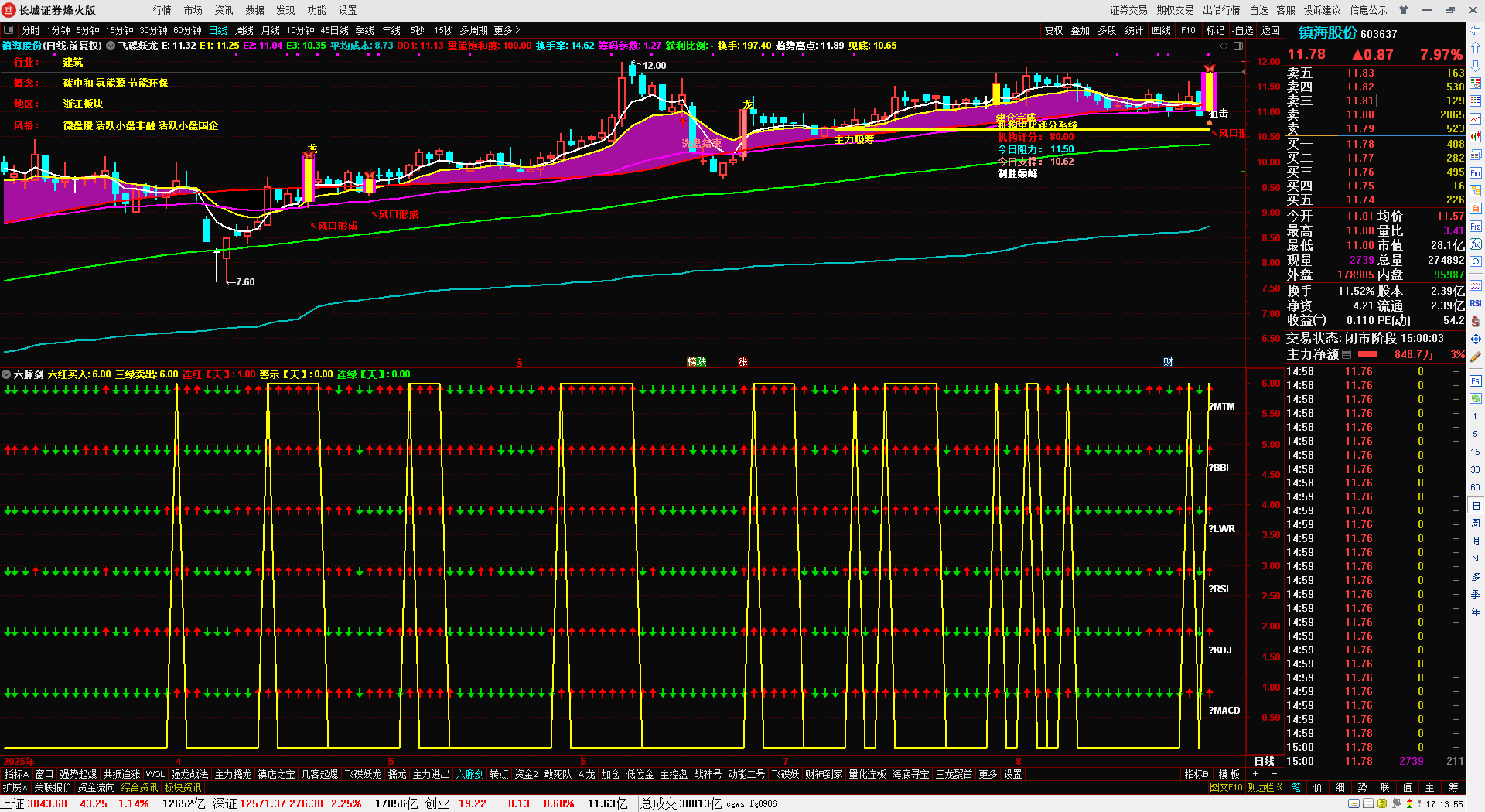
Task: Select the 15 minute period in sidebar
Action: click(1476, 452)
